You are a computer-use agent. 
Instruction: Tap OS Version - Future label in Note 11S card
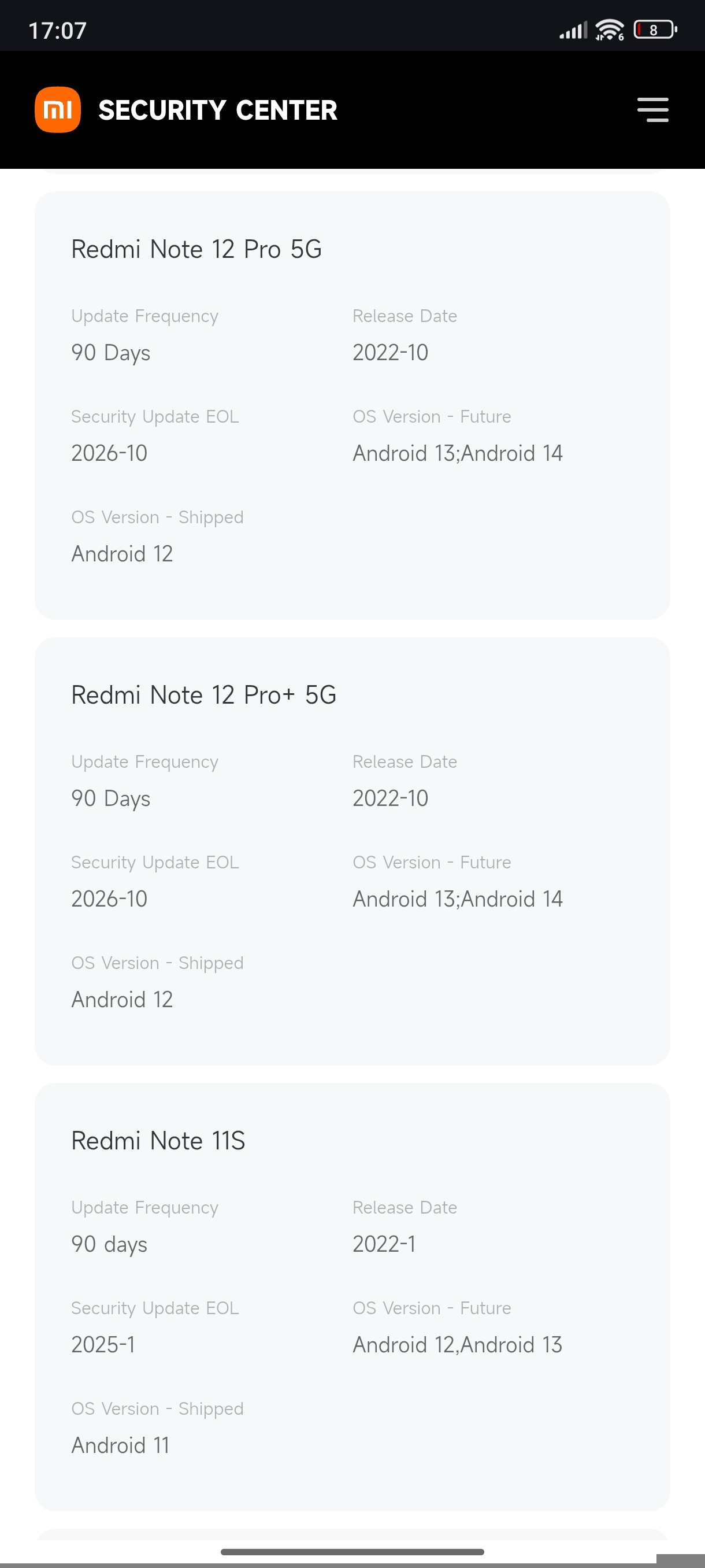[x=431, y=1307]
